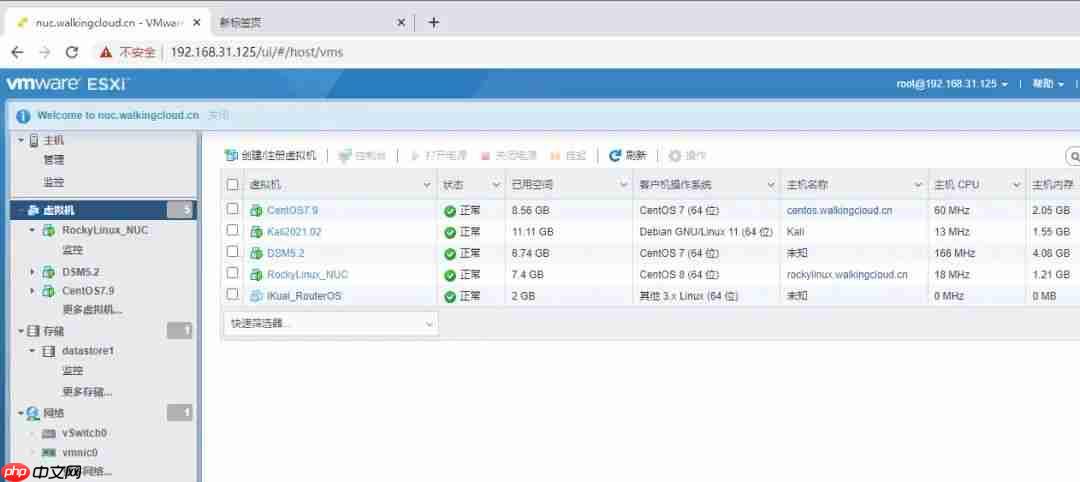Click the green status icon for CentOS7.9

pyautogui.click(x=450, y=211)
